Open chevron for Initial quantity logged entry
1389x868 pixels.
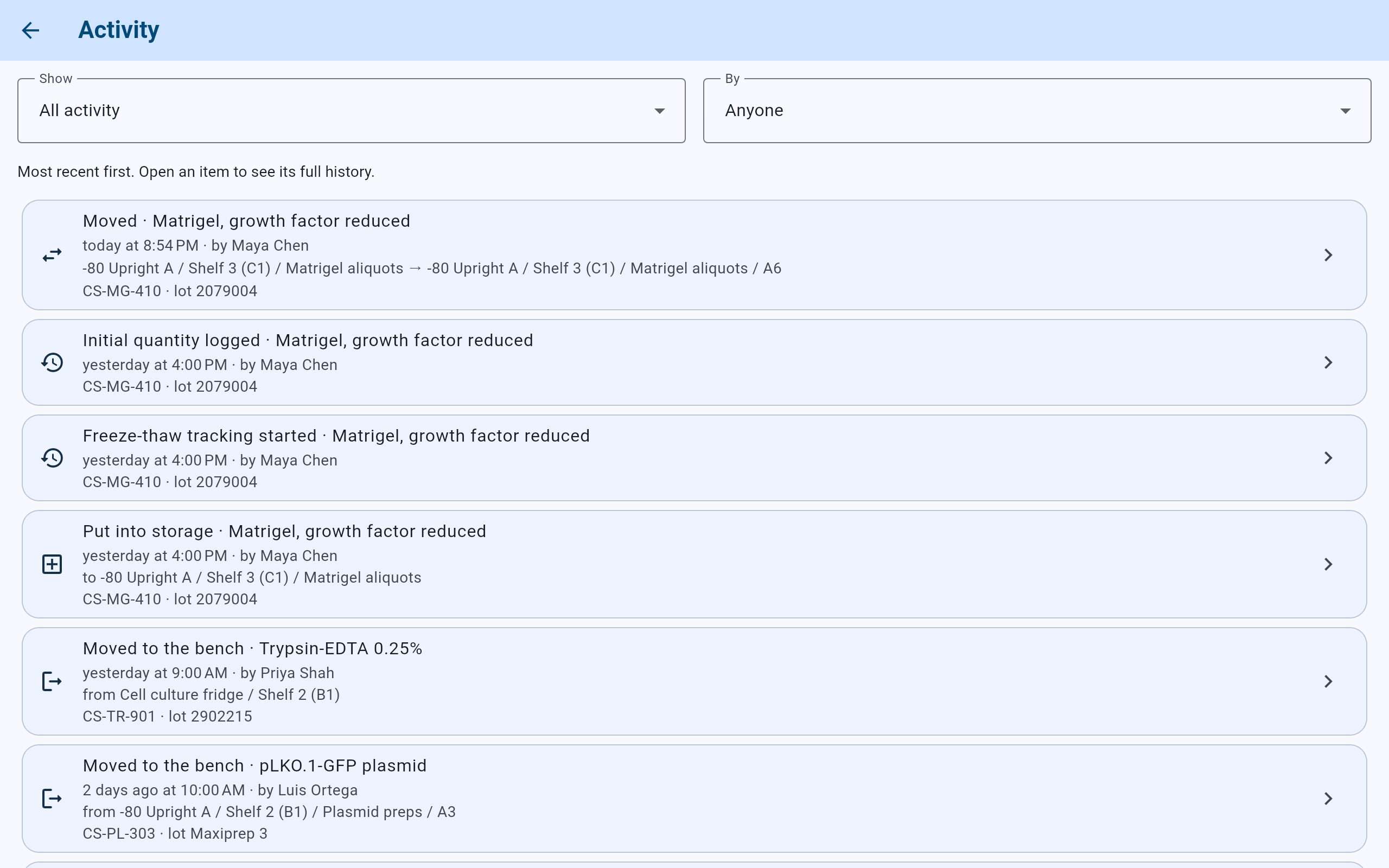tap(1328, 362)
